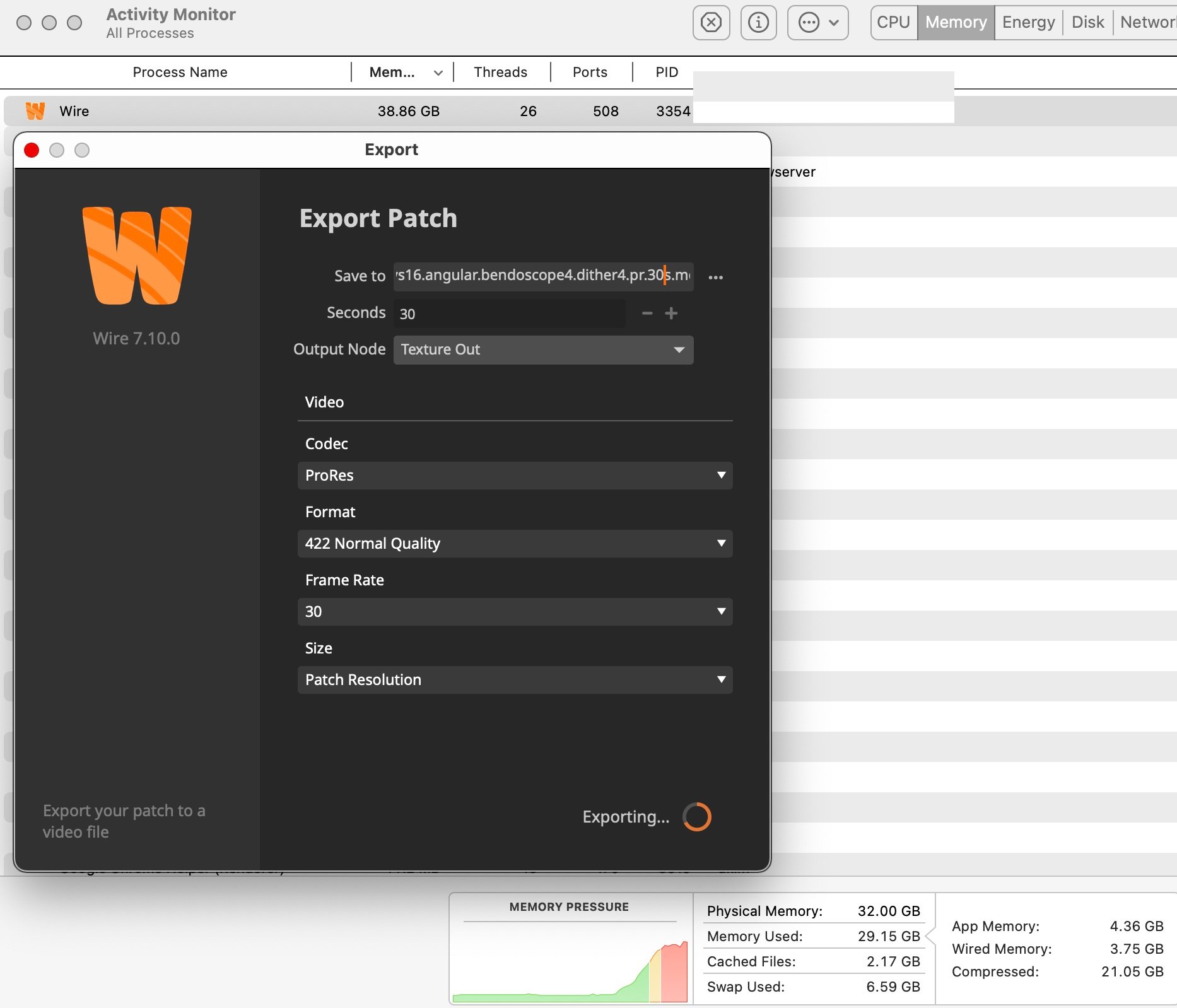Open the process info inspector icon
Screen dimensions: 1177x1008
[758, 23]
